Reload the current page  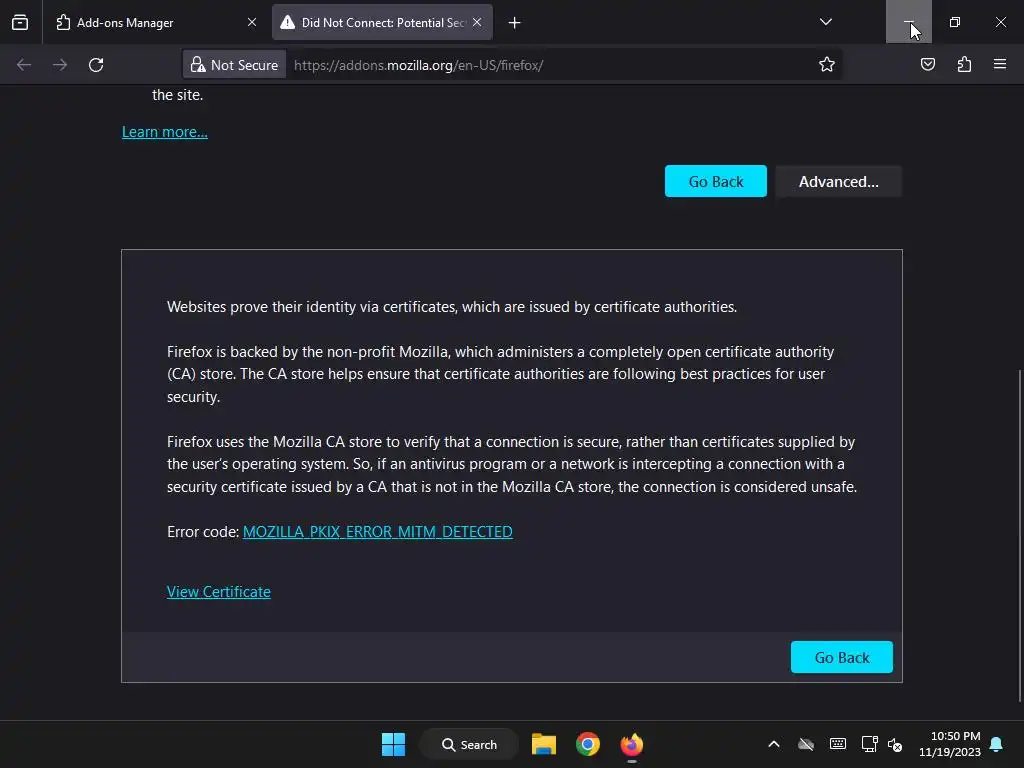click(96, 65)
